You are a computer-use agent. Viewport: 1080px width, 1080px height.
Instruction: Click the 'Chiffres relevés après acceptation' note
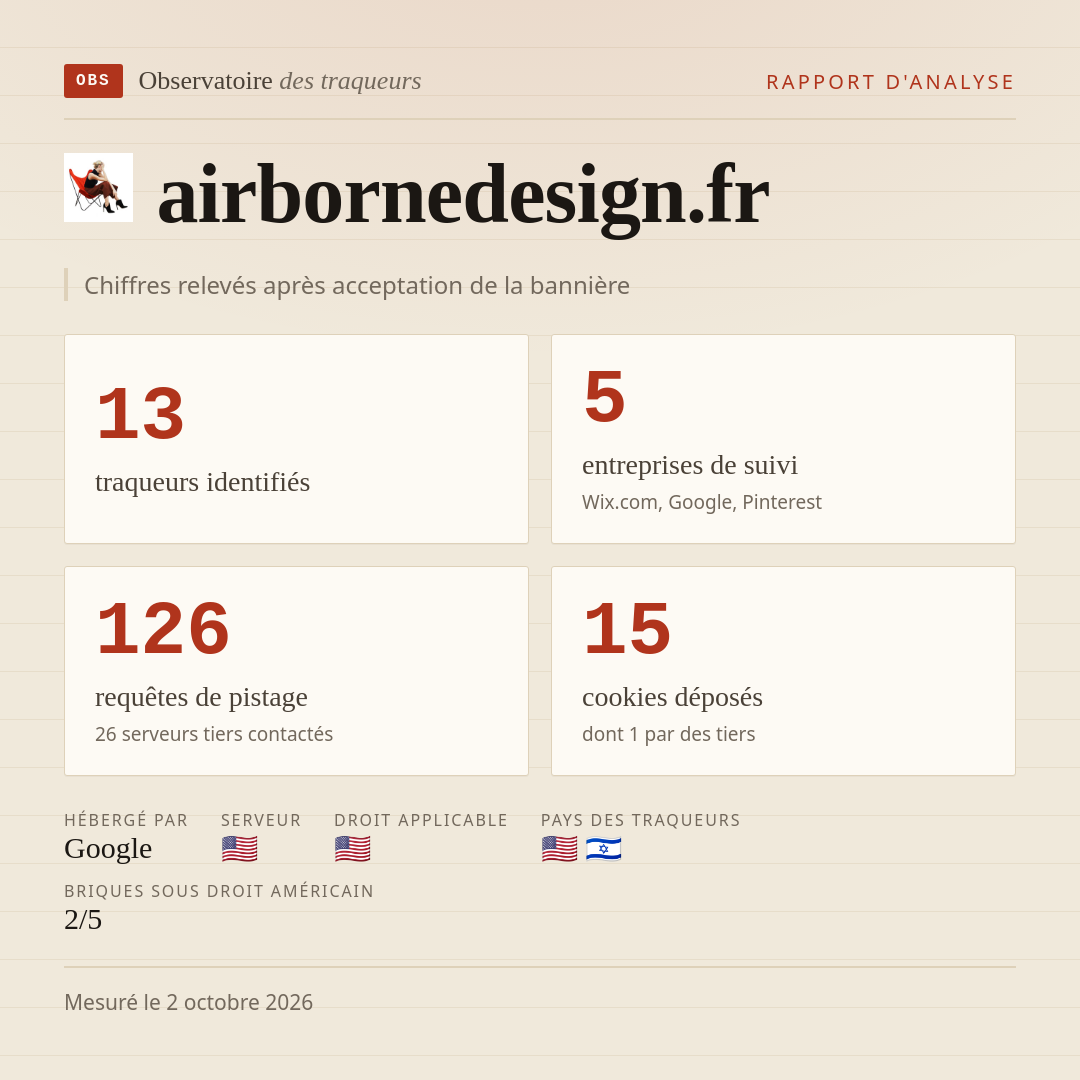(357, 285)
